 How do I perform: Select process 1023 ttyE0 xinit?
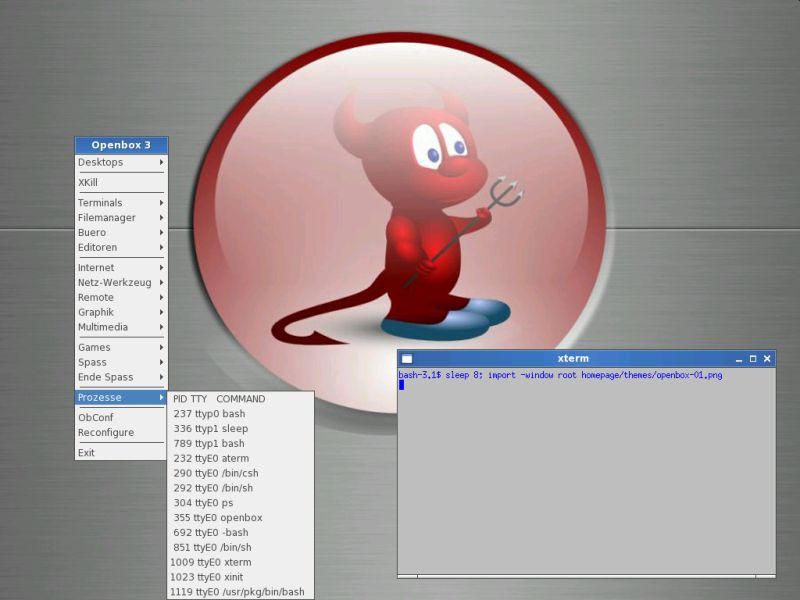[x=241, y=577]
